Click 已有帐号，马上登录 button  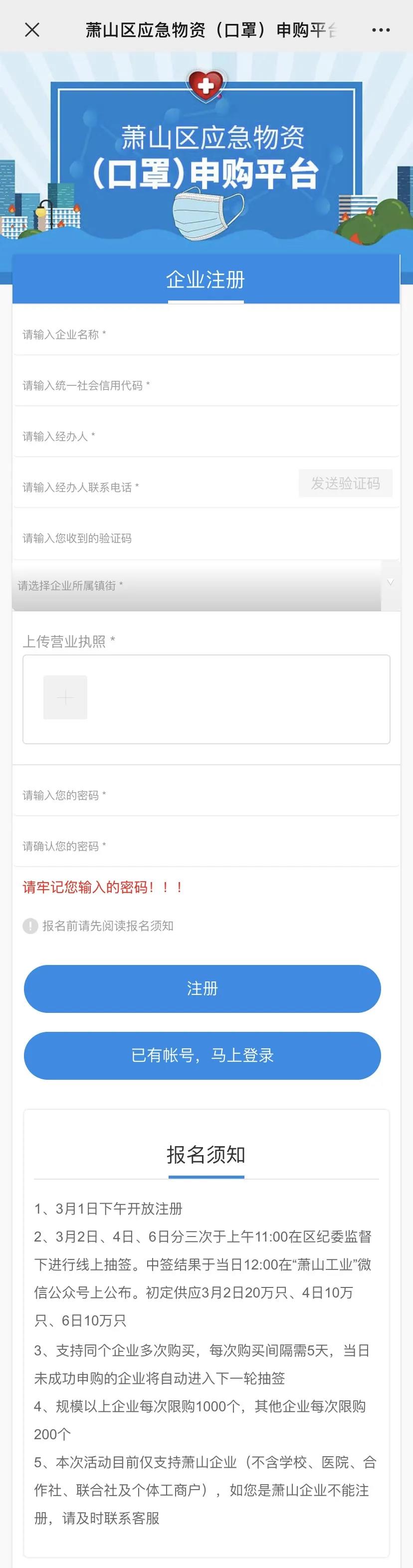pos(202,1055)
